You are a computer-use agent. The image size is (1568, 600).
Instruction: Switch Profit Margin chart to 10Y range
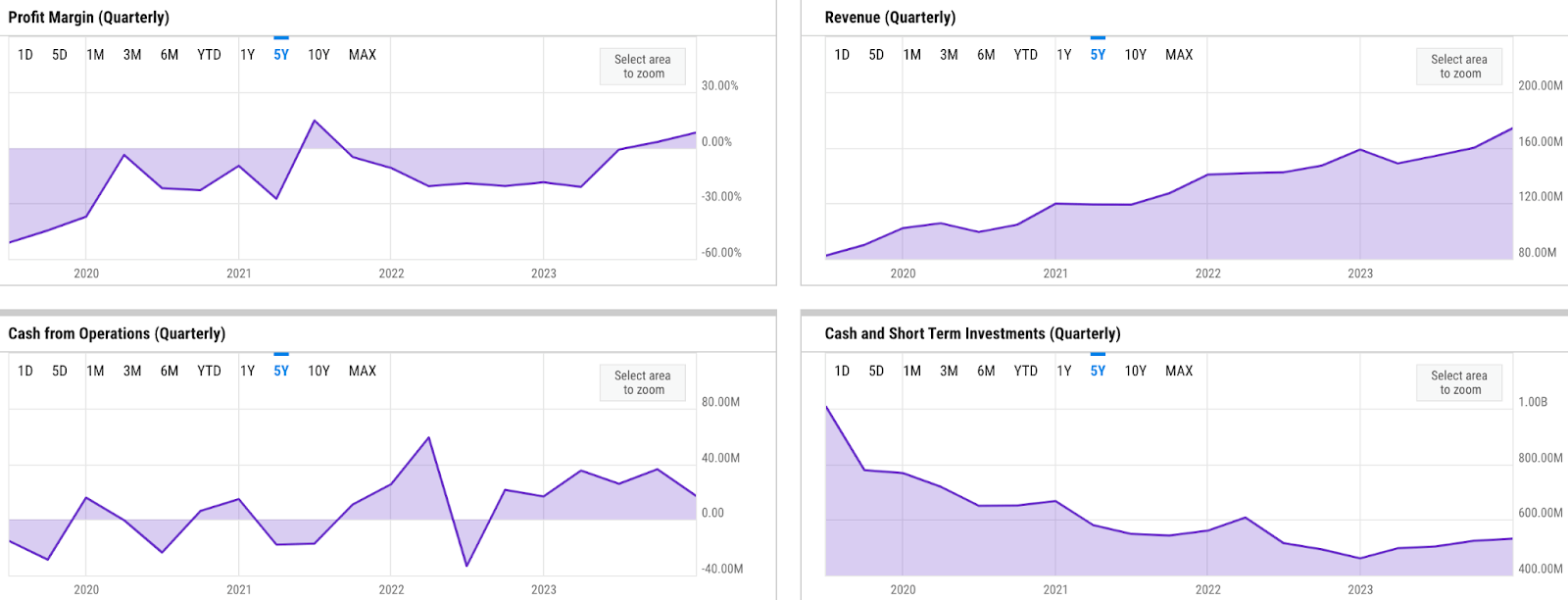(x=318, y=55)
